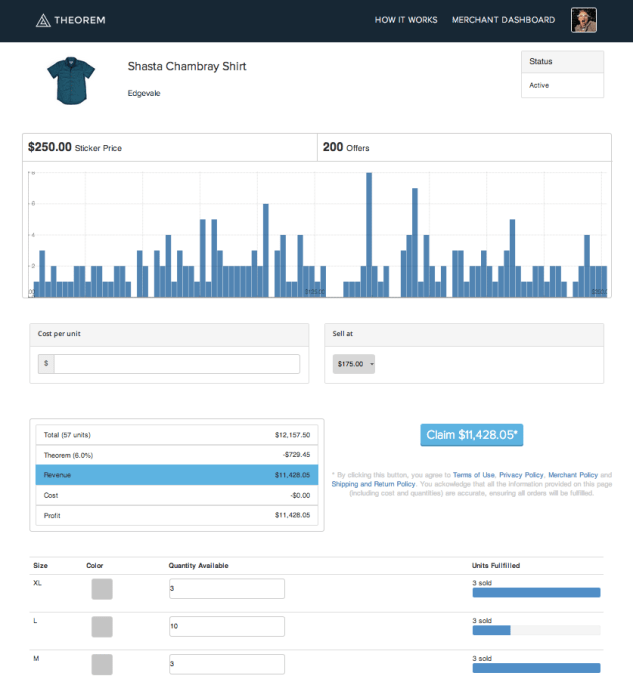Viewport: 633px width, 679px height.
Task: Click the Cost per unit input field
Action: 176,364
